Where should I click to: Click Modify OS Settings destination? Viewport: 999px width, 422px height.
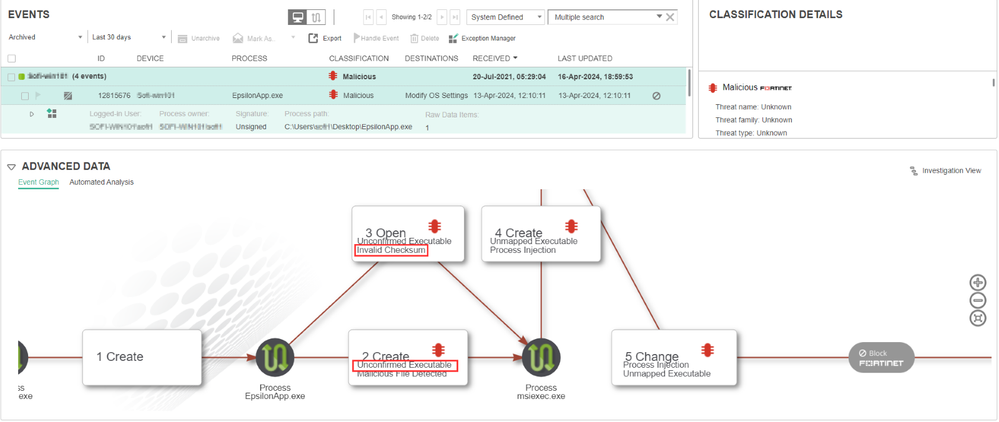click(436, 96)
